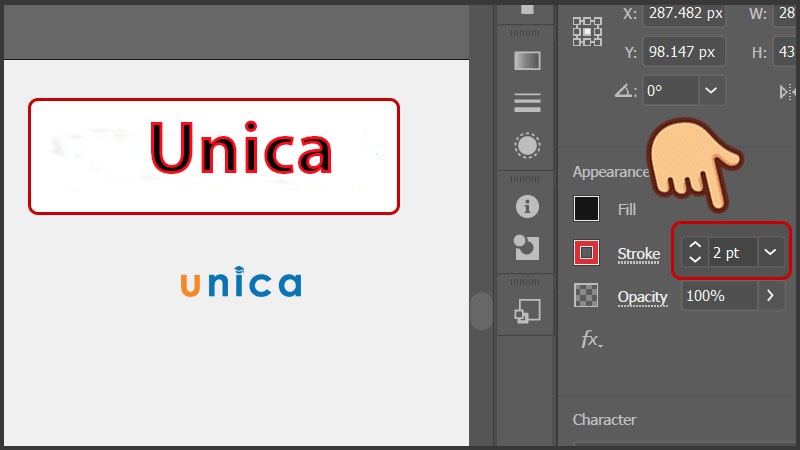The width and height of the screenshot is (800, 450).
Task: Open the stroke weight dropdown
Action: 771,252
